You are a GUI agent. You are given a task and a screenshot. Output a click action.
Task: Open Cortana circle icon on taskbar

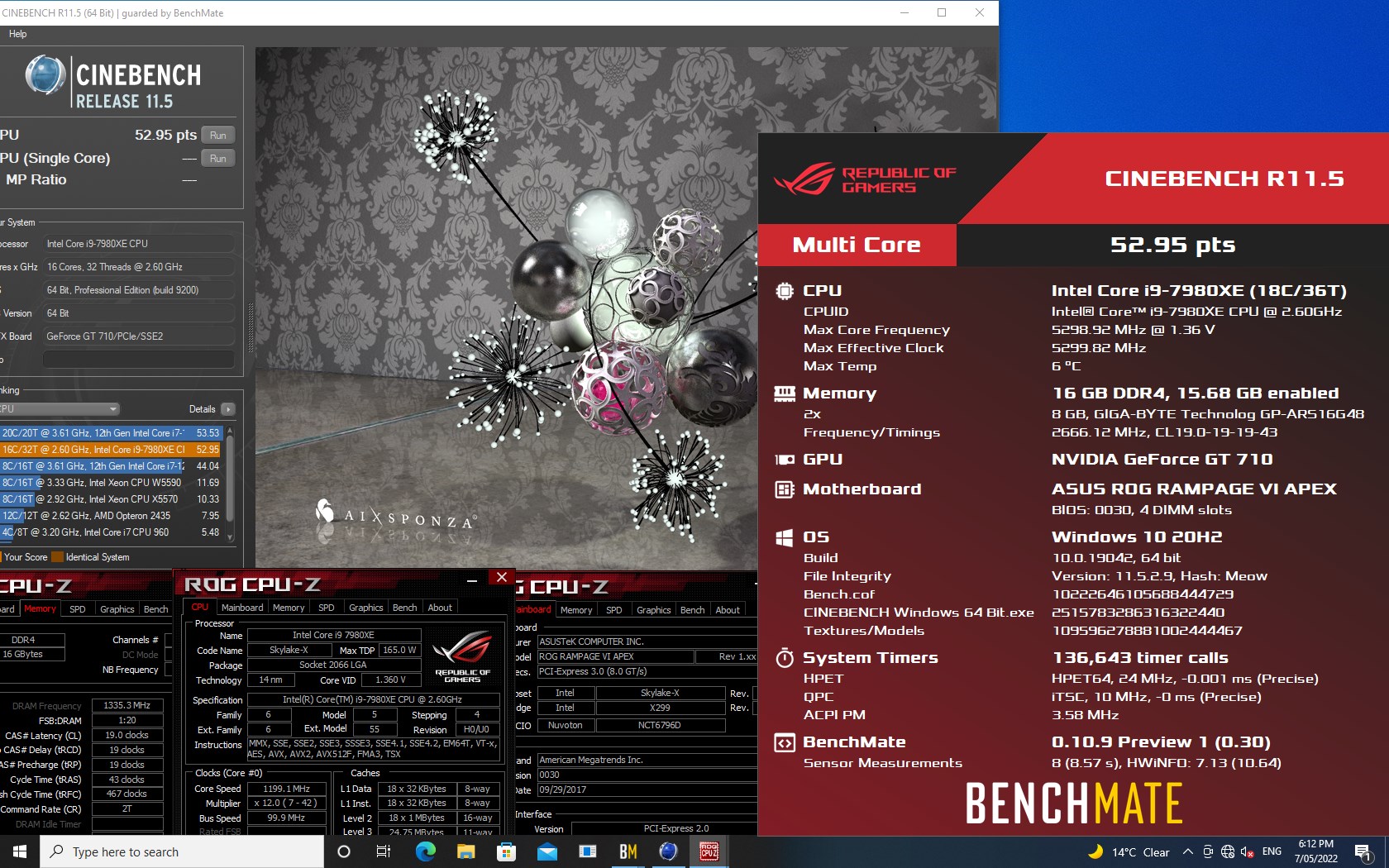pyautogui.click(x=344, y=851)
